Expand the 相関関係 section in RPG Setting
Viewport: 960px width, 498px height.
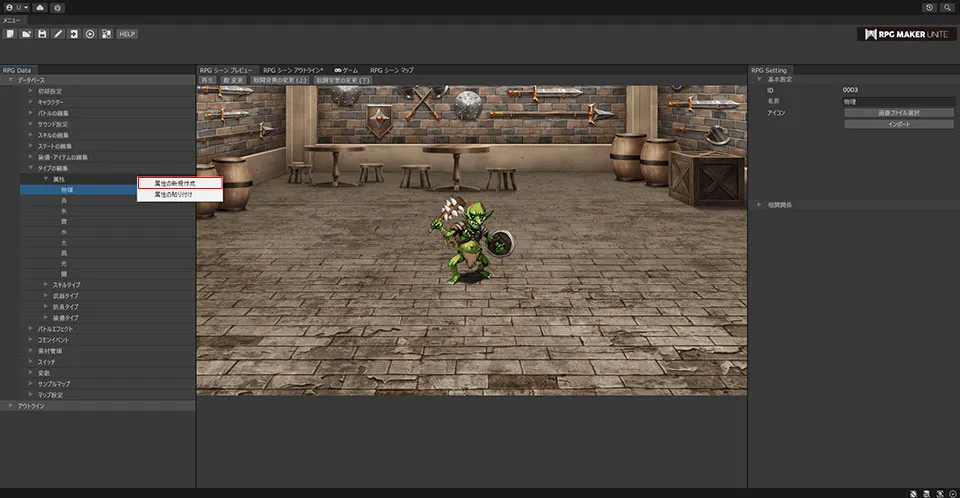point(760,204)
